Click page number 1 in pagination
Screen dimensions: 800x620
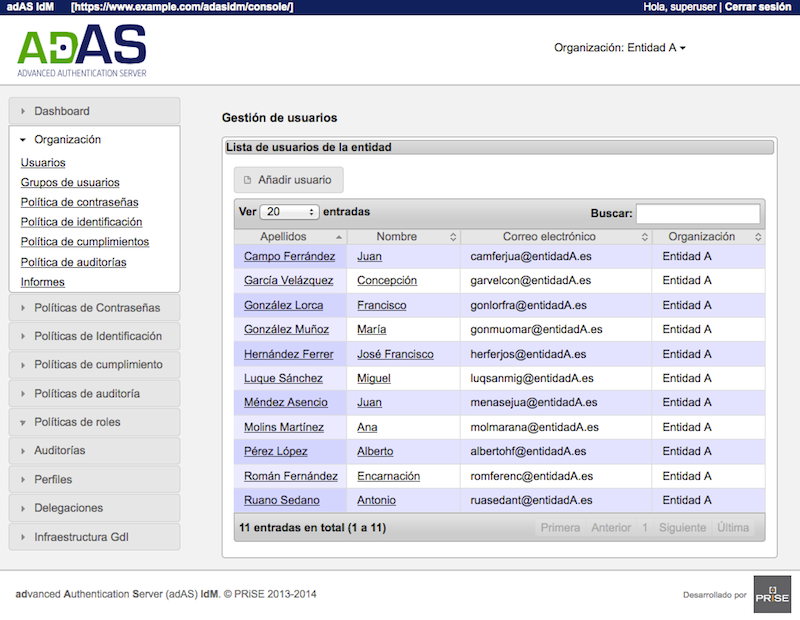click(645, 528)
